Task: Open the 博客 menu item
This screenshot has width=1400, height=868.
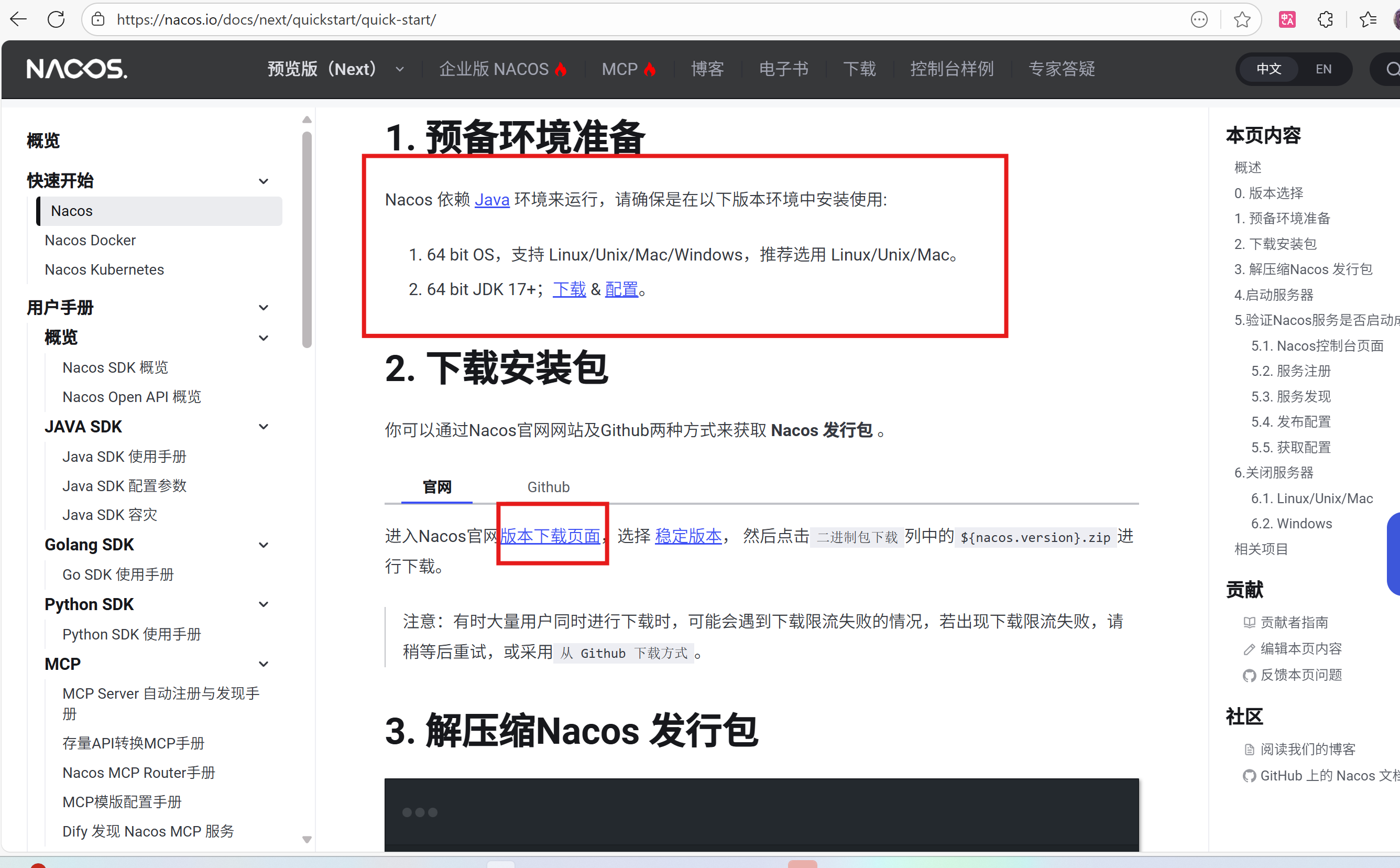Action: coord(707,69)
